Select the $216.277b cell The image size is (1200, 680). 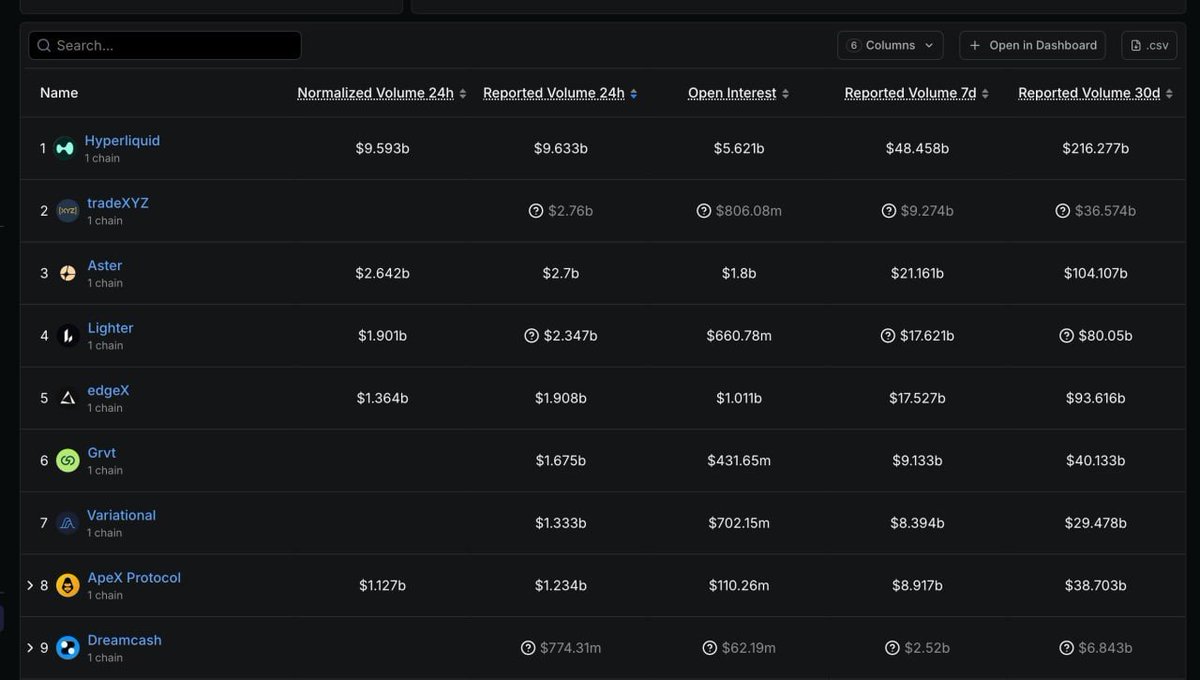(1096, 148)
